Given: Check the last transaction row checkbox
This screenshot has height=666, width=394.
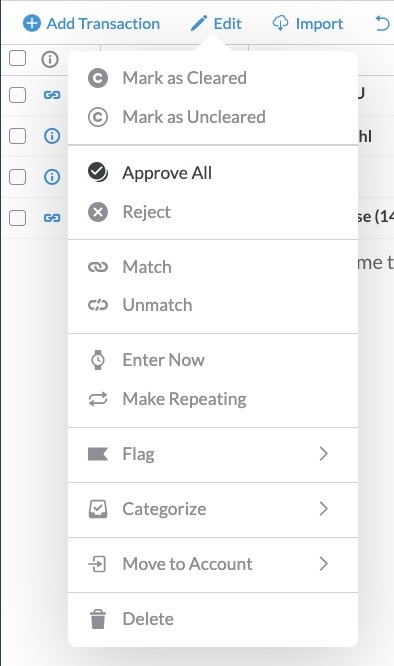Looking at the screenshot, I should (x=17, y=218).
